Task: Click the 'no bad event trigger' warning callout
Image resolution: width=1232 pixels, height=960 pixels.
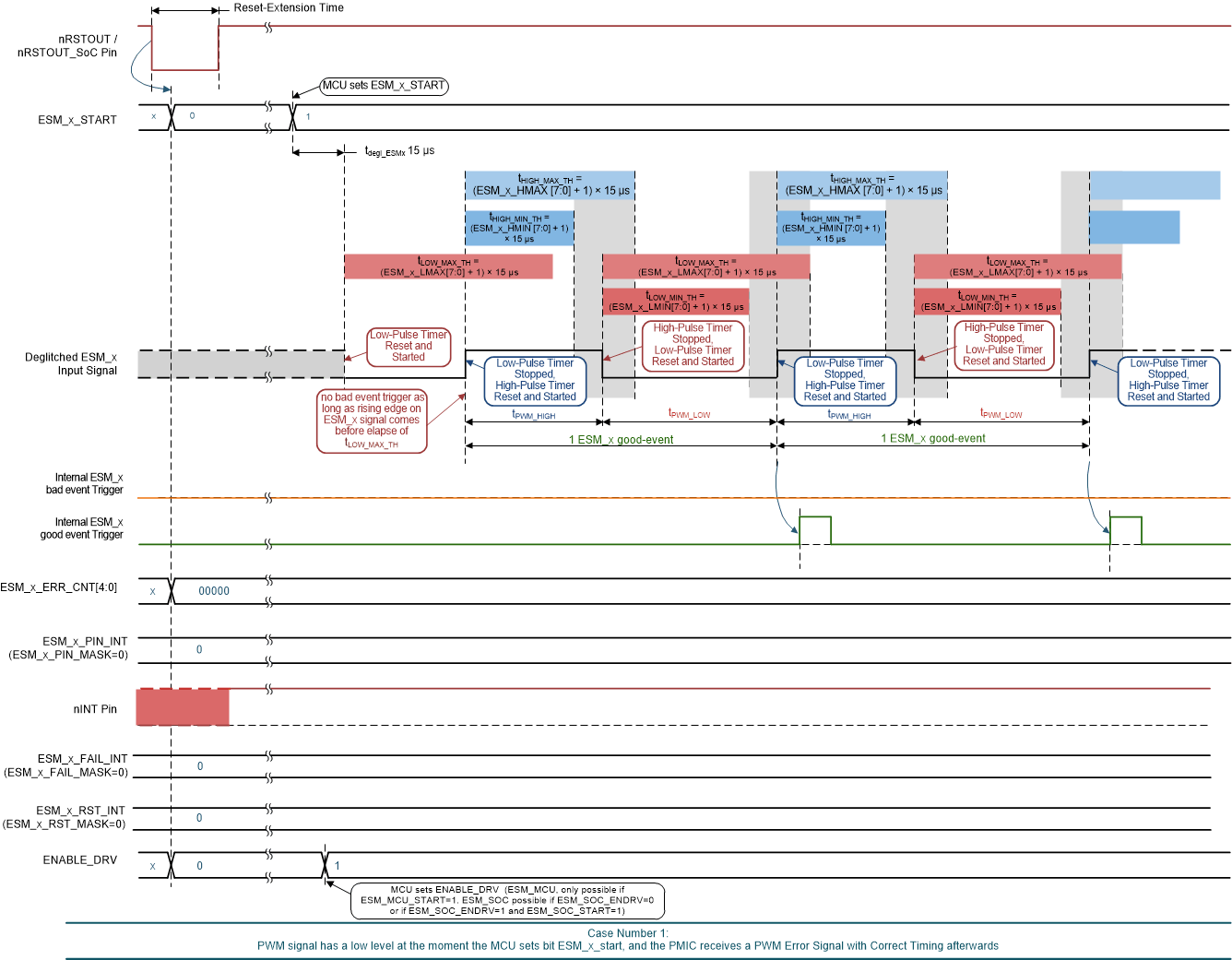Action: [373, 420]
